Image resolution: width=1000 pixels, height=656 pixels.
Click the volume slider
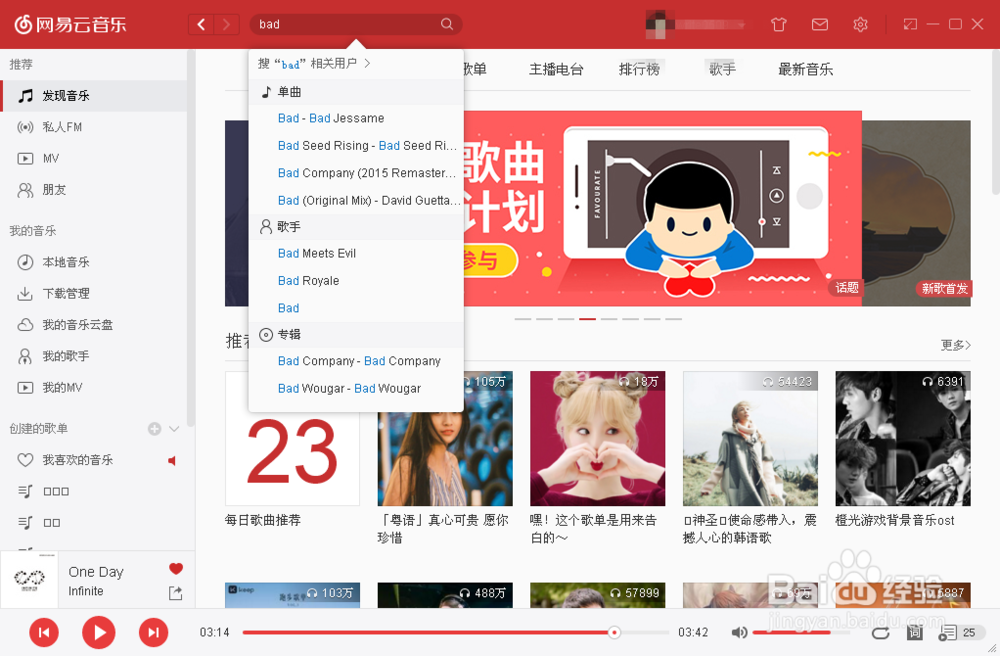(802, 632)
